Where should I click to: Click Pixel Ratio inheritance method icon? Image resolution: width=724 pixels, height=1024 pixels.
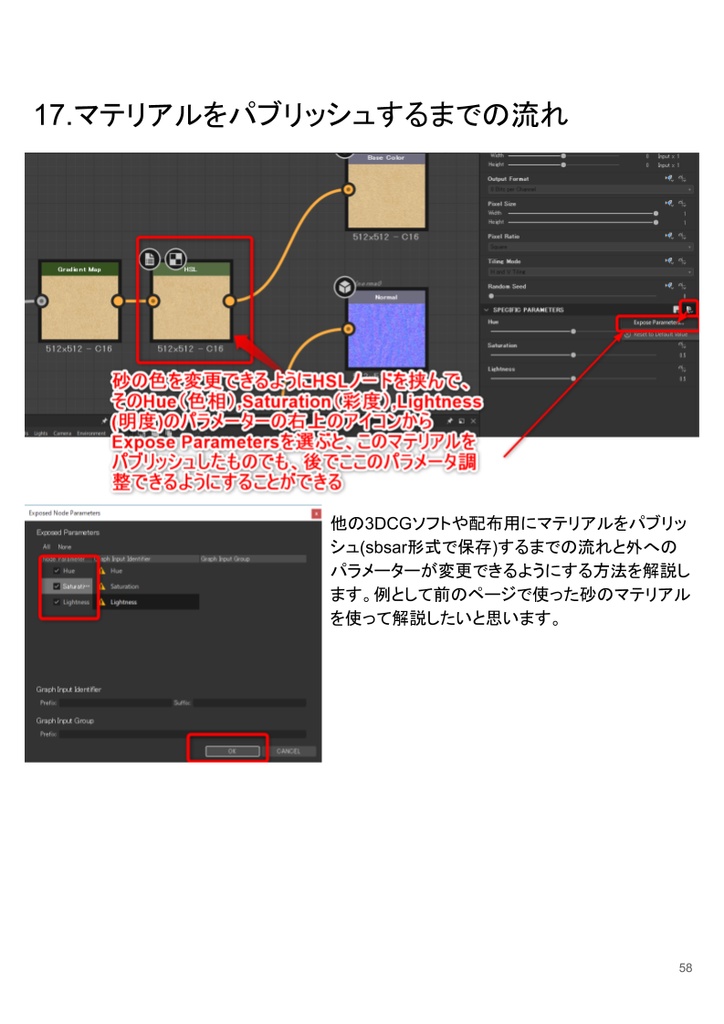click(x=669, y=236)
